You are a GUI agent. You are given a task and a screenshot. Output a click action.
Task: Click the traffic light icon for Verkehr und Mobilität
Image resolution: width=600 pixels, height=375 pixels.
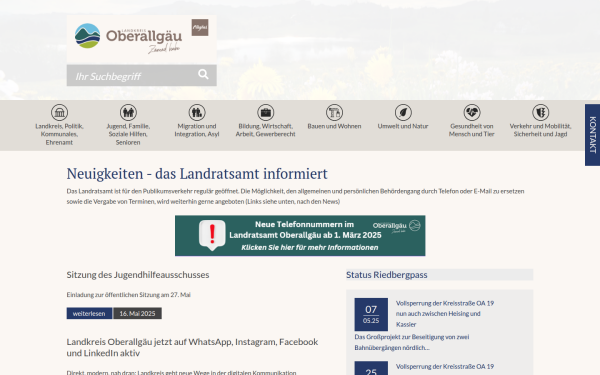tap(540, 112)
